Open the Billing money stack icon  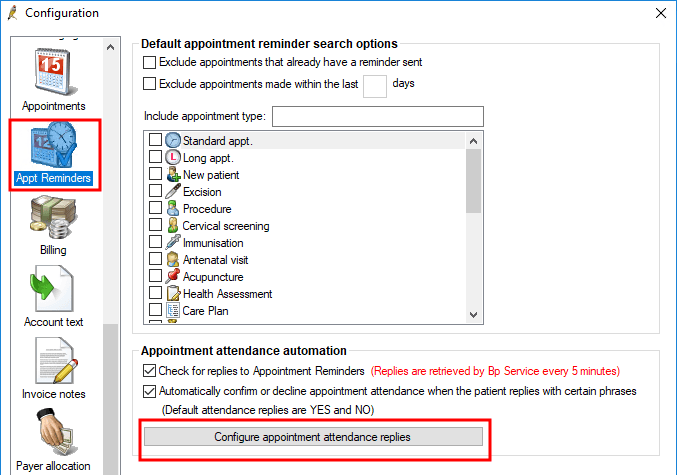tap(53, 217)
